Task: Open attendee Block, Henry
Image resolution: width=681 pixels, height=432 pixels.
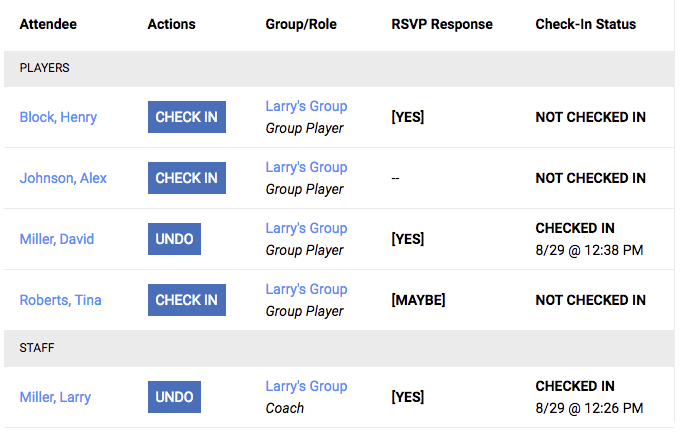Action: [x=58, y=117]
